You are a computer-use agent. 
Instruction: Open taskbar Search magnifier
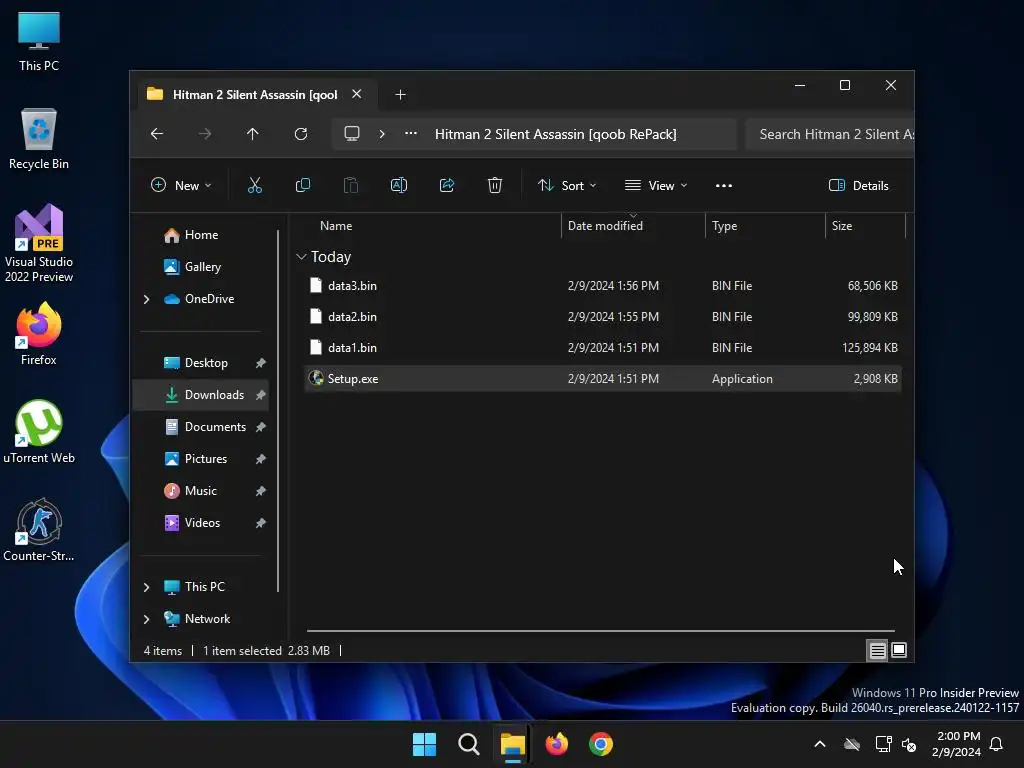click(468, 744)
